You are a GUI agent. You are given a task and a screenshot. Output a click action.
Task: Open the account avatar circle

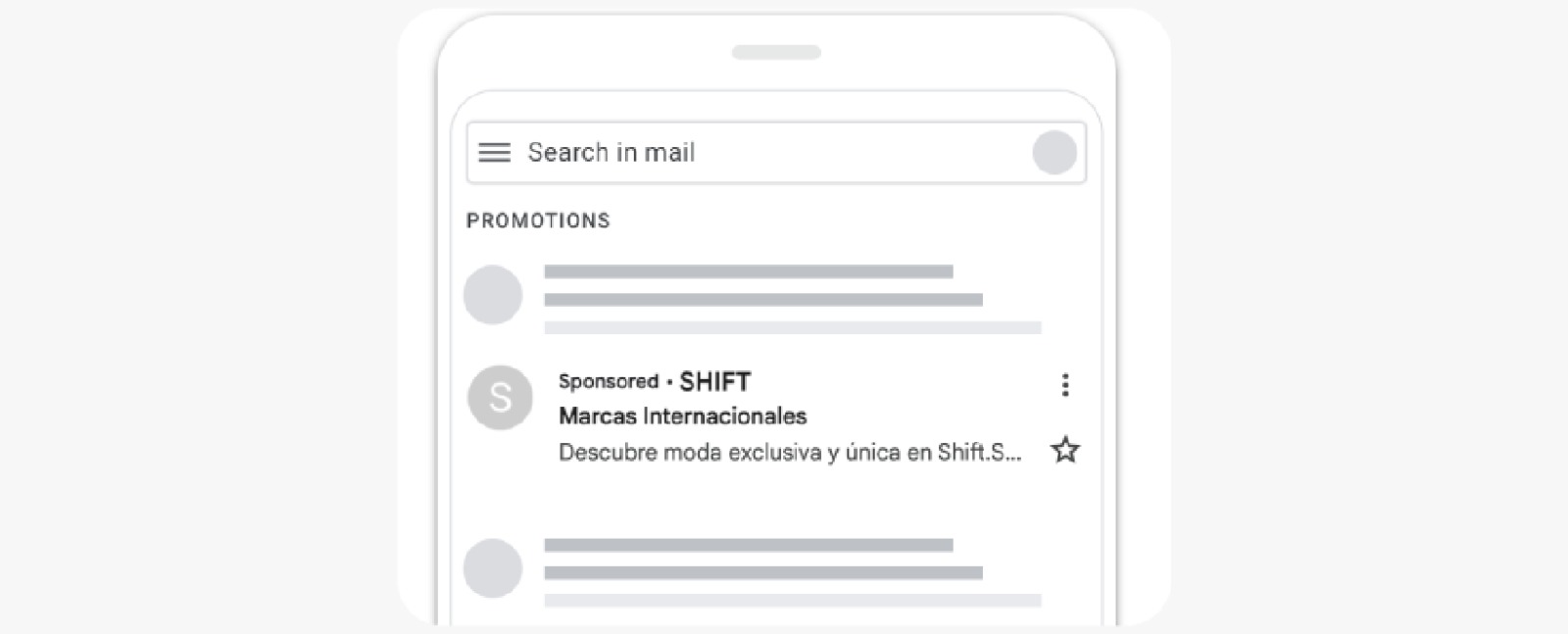click(1054, 153)
